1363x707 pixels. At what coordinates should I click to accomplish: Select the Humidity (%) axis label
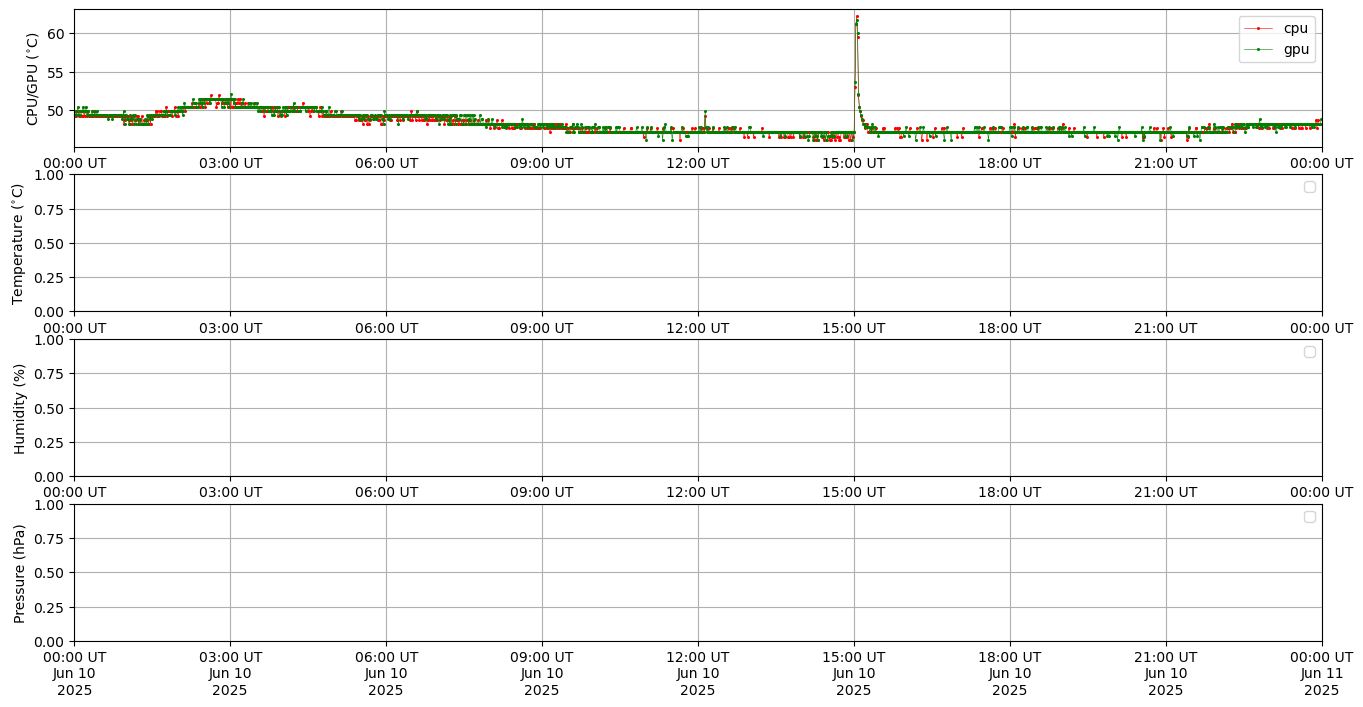pos(18,408)
